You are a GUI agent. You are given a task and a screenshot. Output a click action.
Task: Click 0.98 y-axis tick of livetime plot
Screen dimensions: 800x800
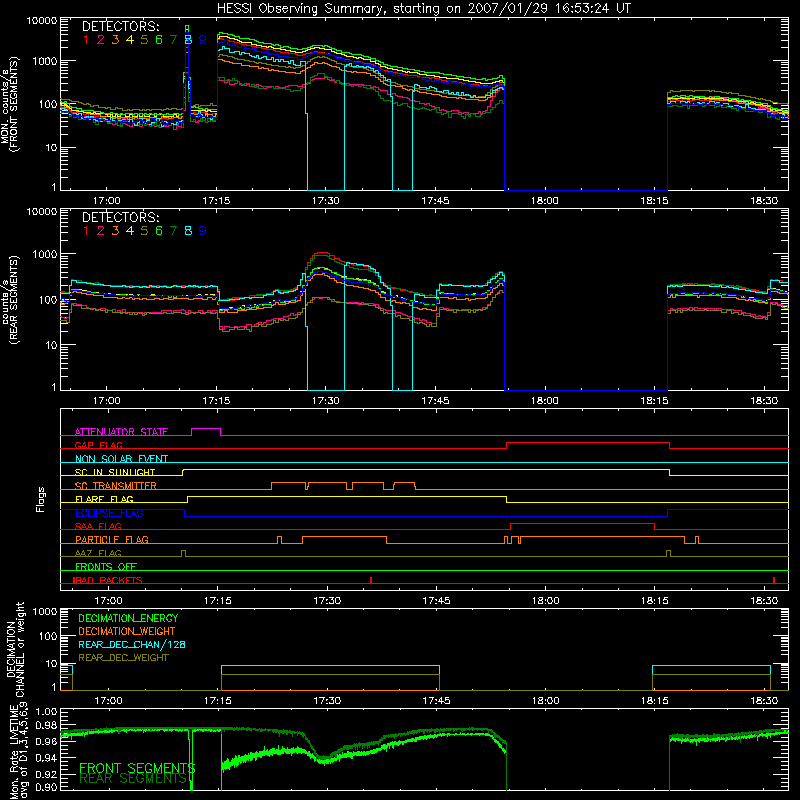pyautogui.click(x=47, y=725)
